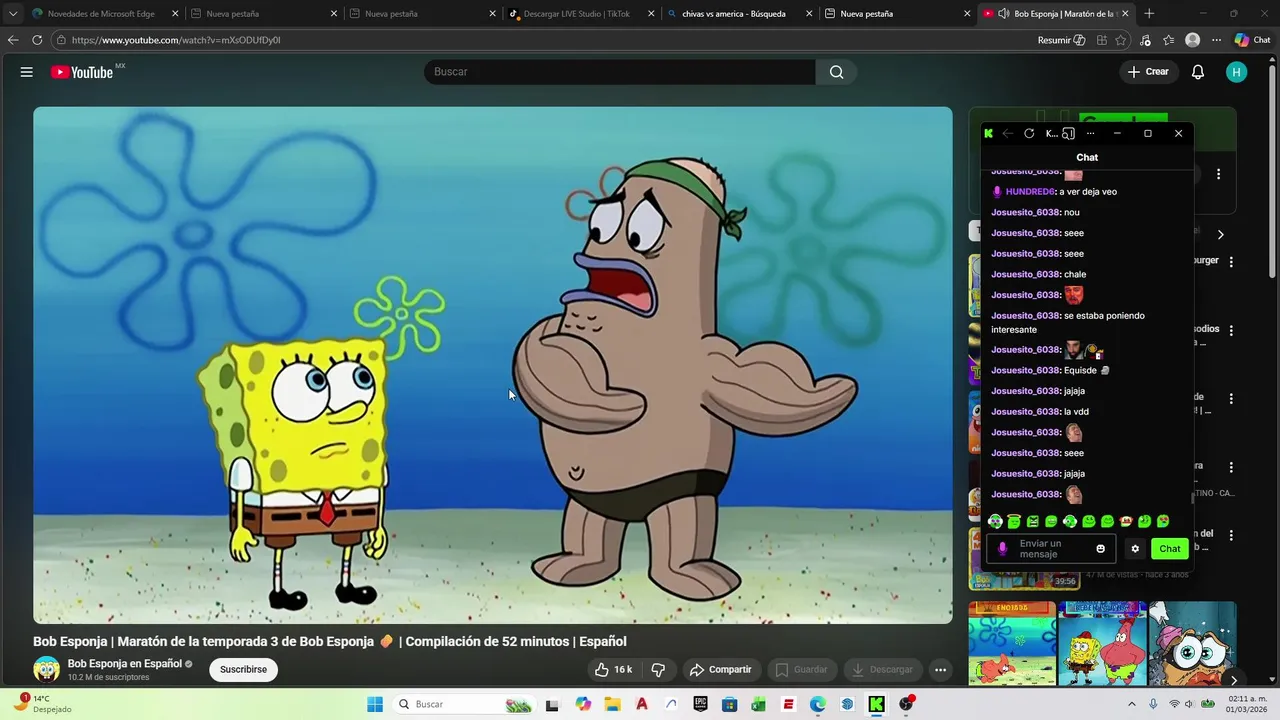1280x720 pixels.
Task: Click the Compartir share button
Action: pos(720,670)
